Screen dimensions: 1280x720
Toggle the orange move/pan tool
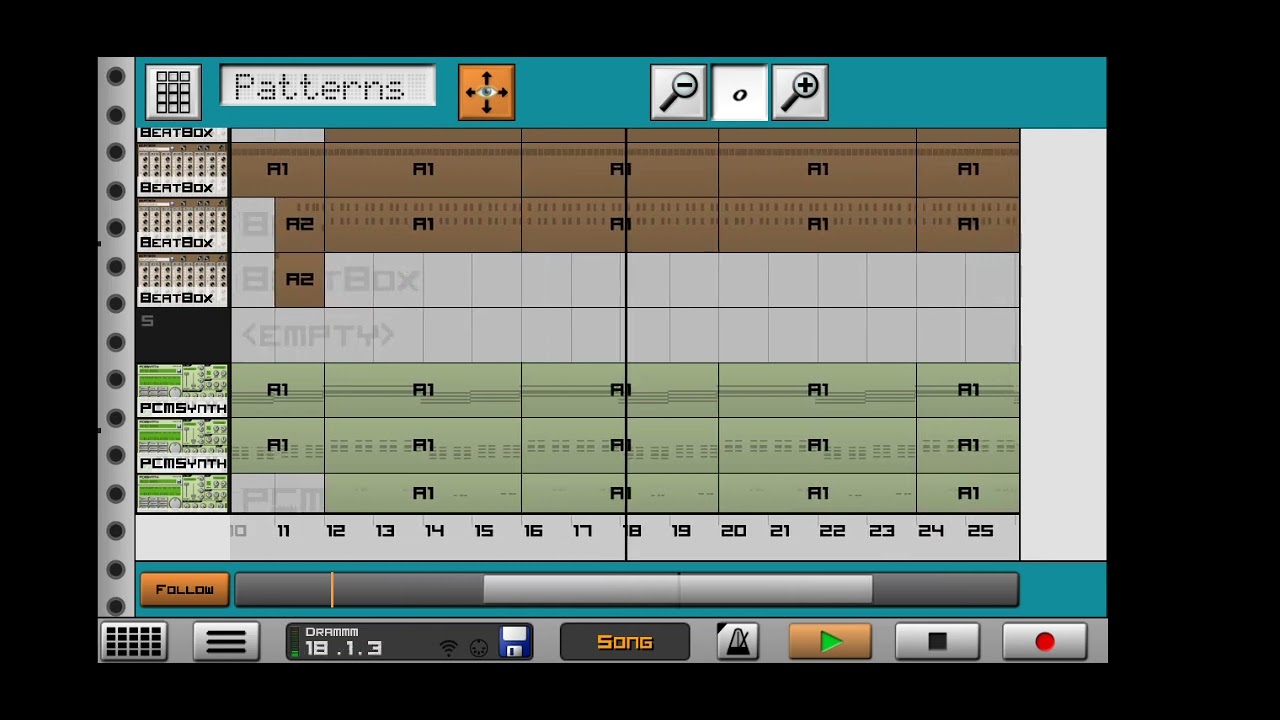486,92
